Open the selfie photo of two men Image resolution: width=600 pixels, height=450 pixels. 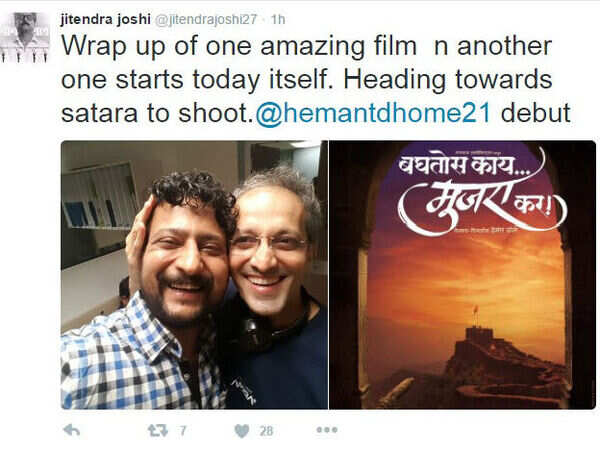coord(194,275)
